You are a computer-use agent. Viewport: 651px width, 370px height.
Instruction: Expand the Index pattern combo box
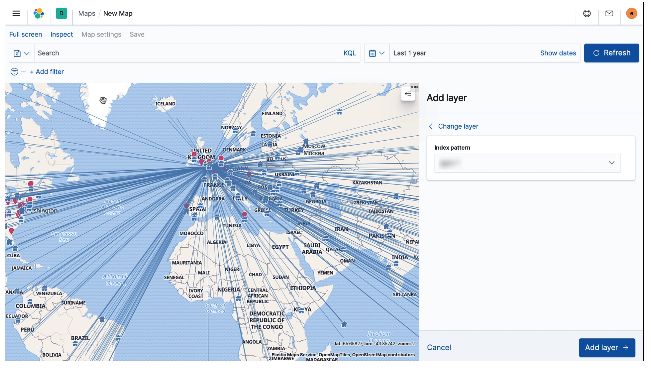click(x=527, y=163)
